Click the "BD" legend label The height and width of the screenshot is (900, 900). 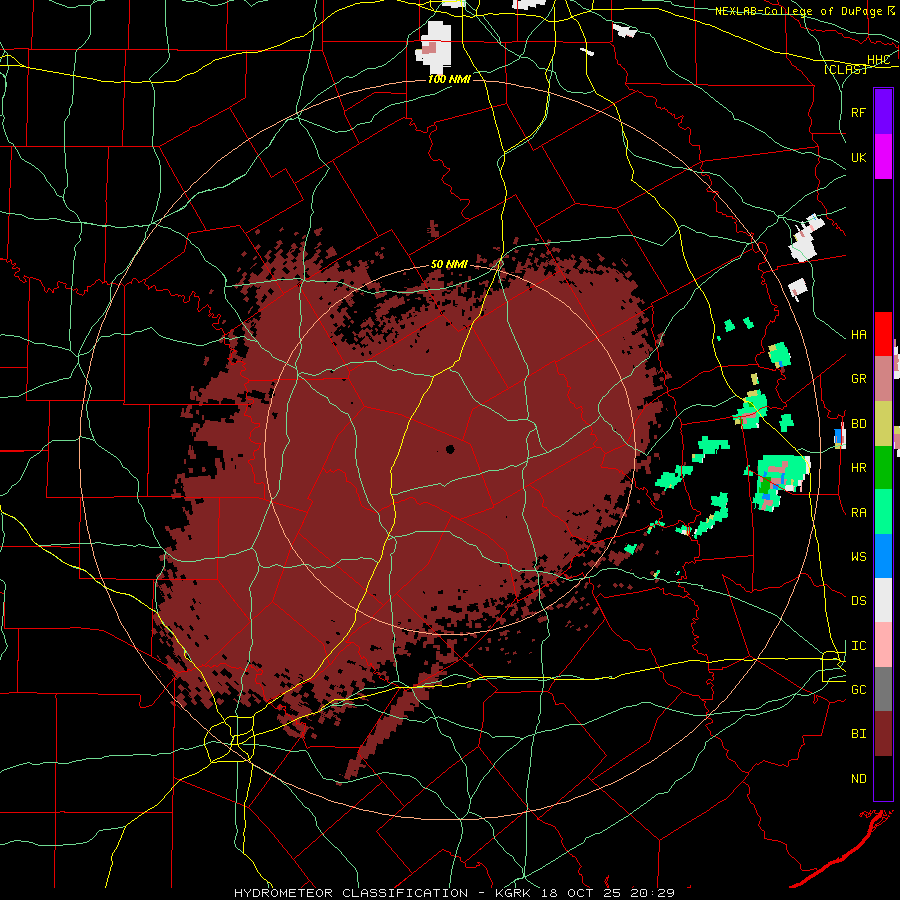[858, 424]
